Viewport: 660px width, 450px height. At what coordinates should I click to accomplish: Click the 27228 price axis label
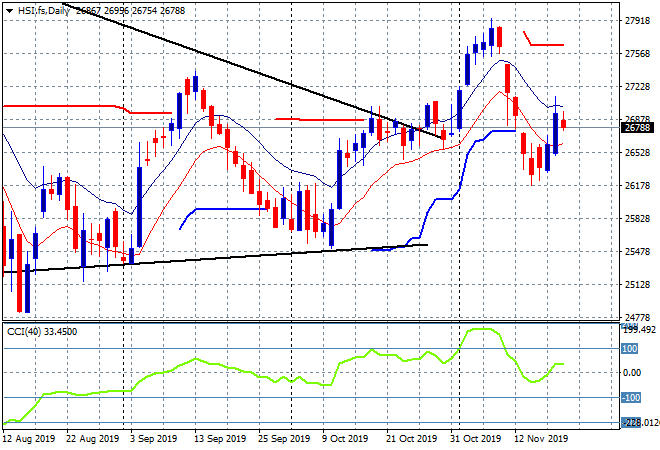point(637,87)
